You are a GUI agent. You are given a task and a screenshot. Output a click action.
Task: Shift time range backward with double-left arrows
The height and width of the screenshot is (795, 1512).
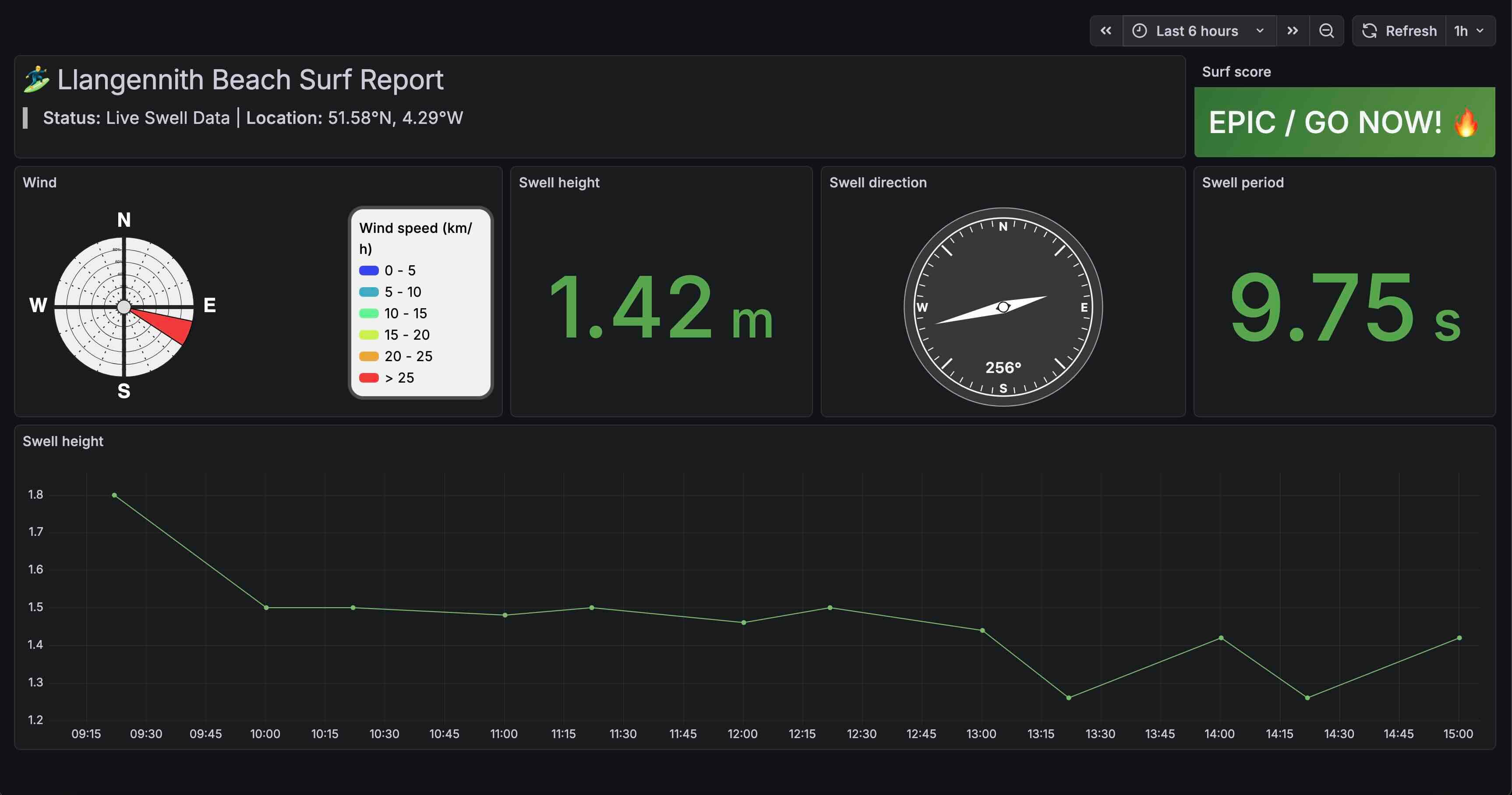[x=1106, y=31]
